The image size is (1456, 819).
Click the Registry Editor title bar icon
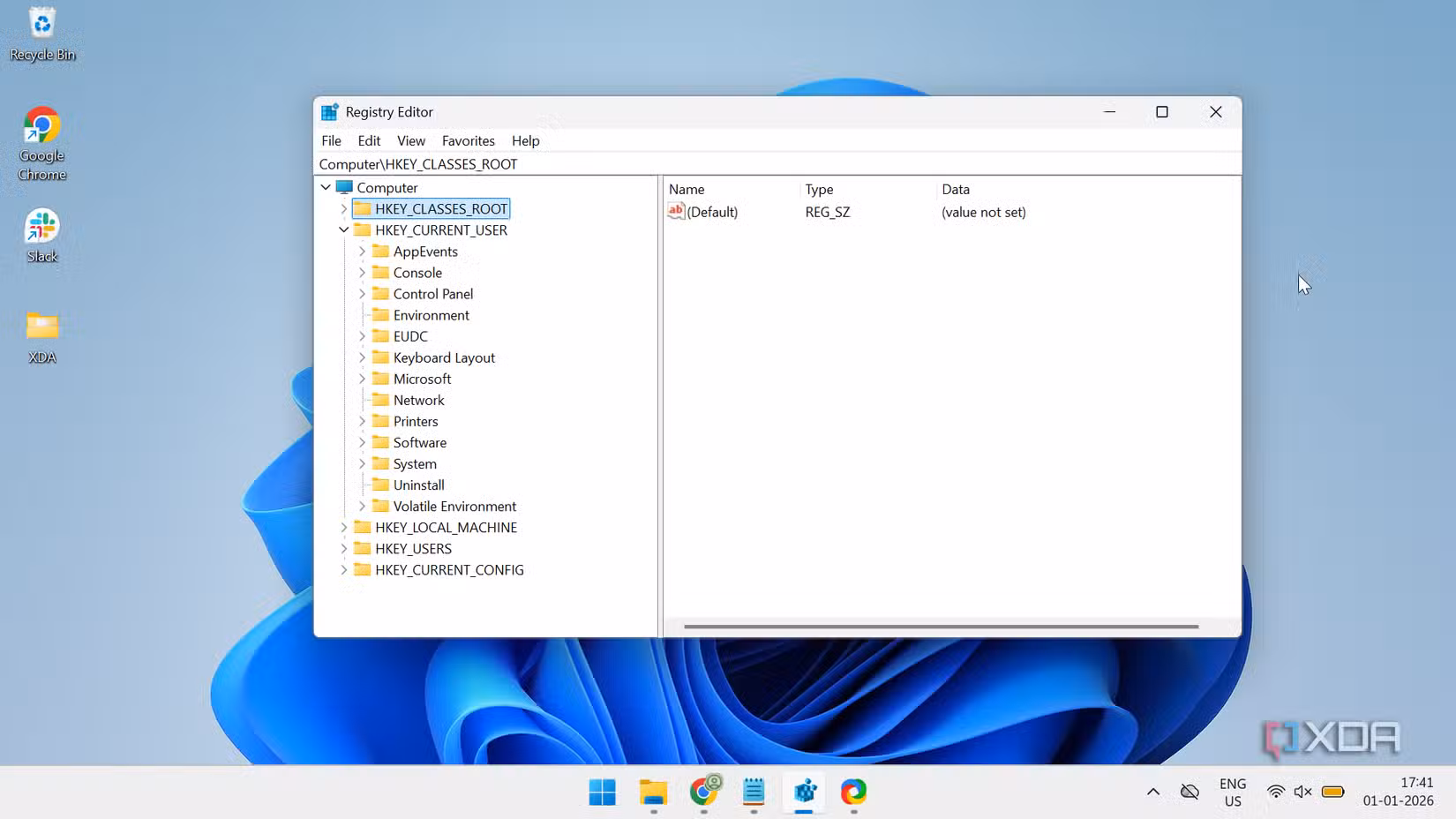tap(330, 112)
